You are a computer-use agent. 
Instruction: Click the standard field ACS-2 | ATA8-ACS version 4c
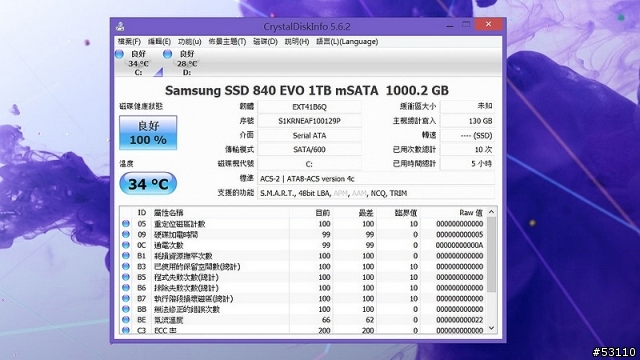[376, 179]
